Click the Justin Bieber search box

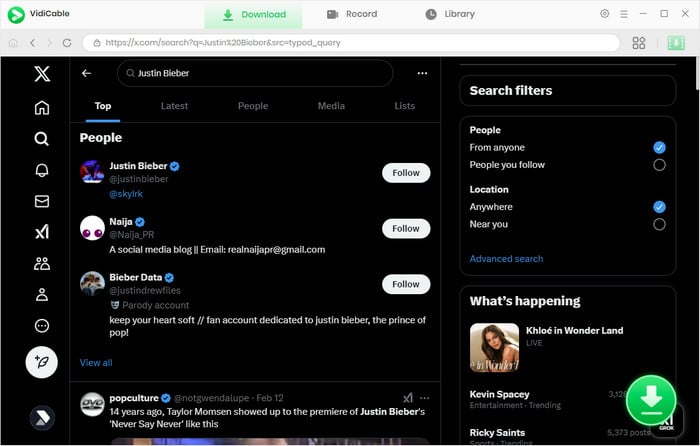coord(255,73)
